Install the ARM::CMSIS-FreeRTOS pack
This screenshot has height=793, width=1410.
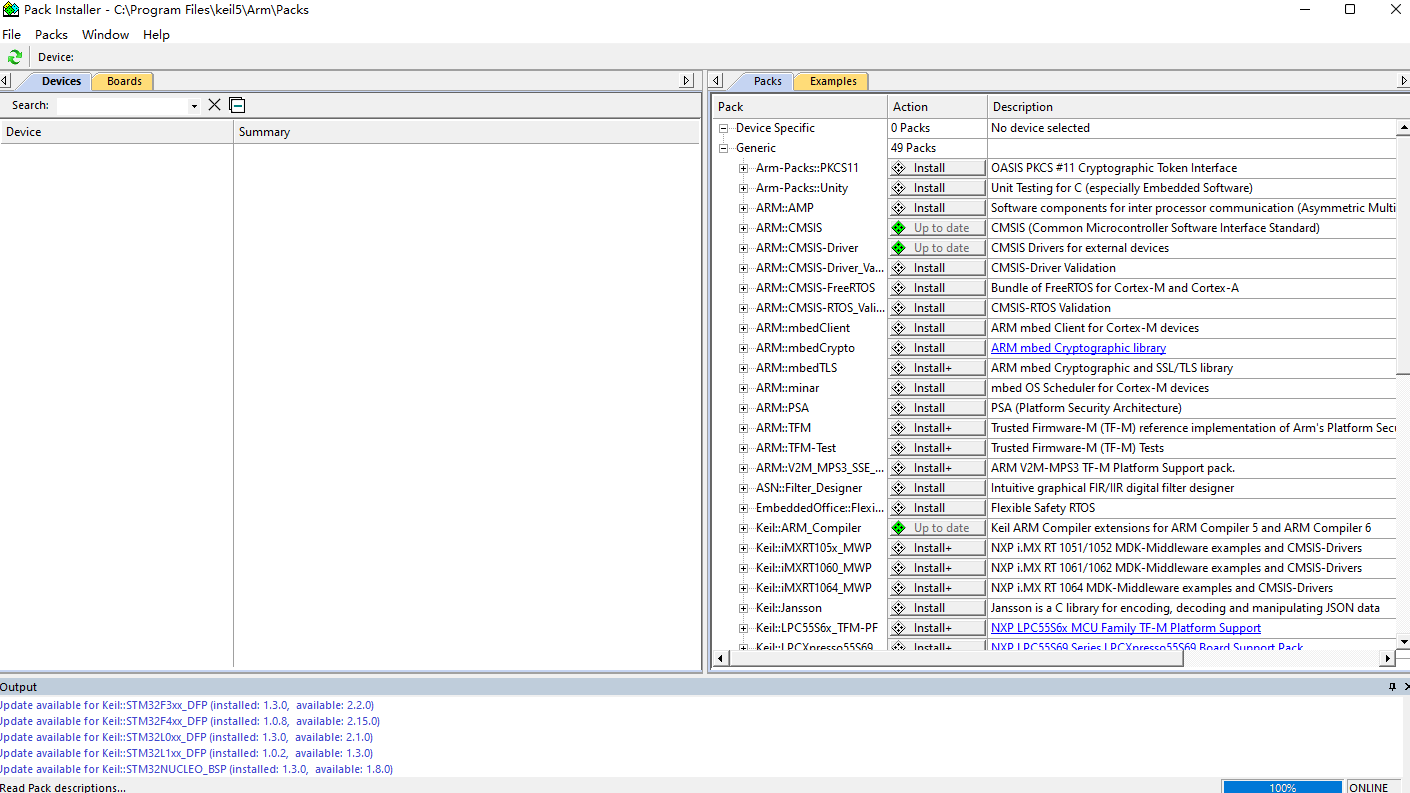click(x=937, y=288)
